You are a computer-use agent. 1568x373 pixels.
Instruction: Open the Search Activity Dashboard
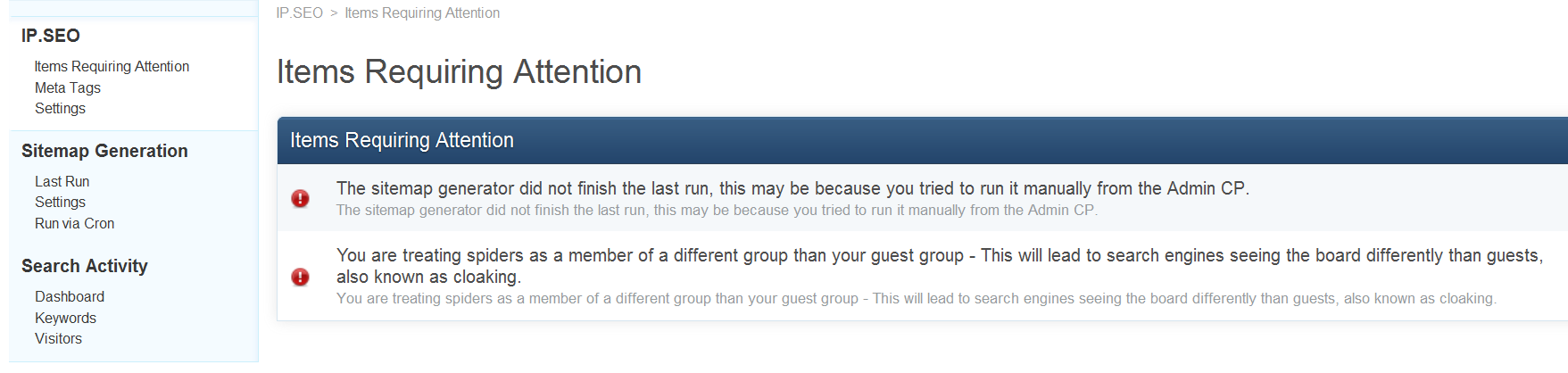70,296
